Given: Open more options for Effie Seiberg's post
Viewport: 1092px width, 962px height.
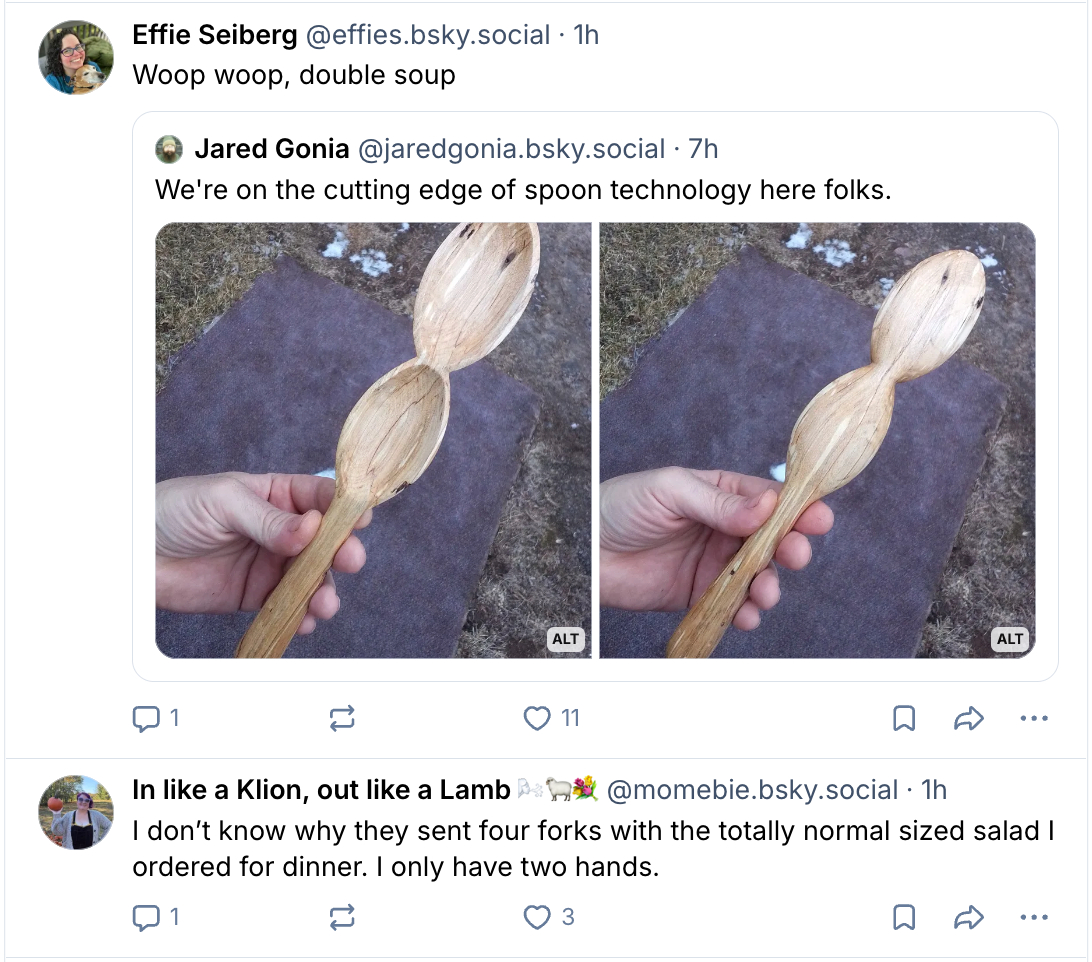Looking at the screenshot, I should 1034,718.
